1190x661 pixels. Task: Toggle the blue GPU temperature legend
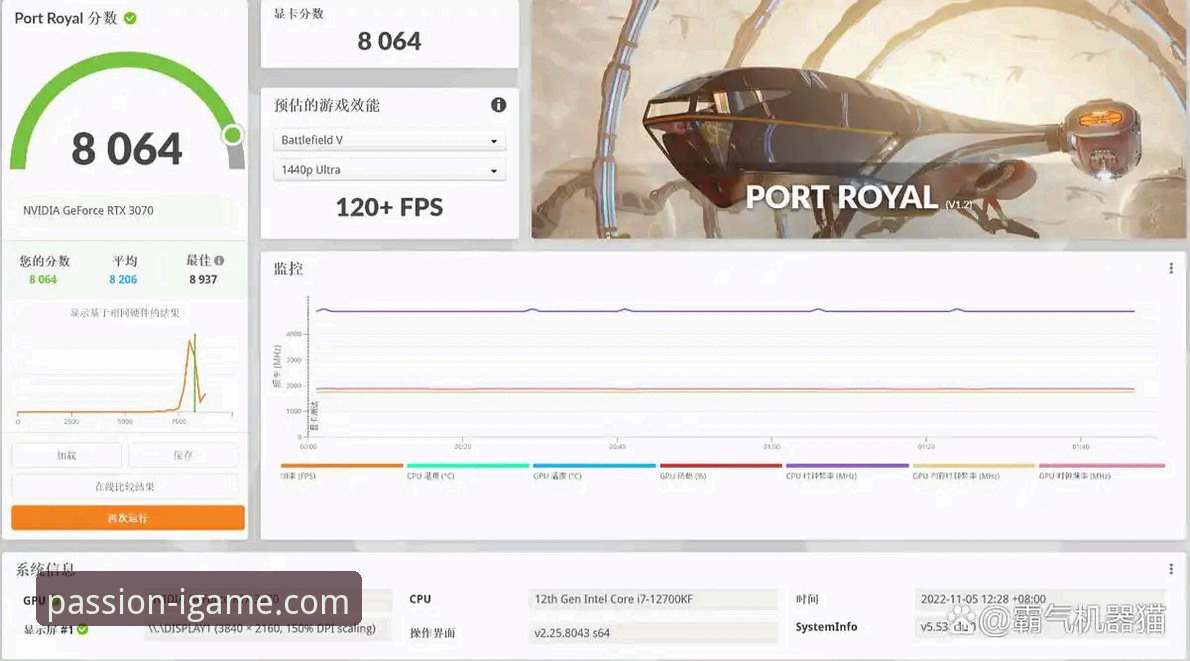tap(594, 471)
